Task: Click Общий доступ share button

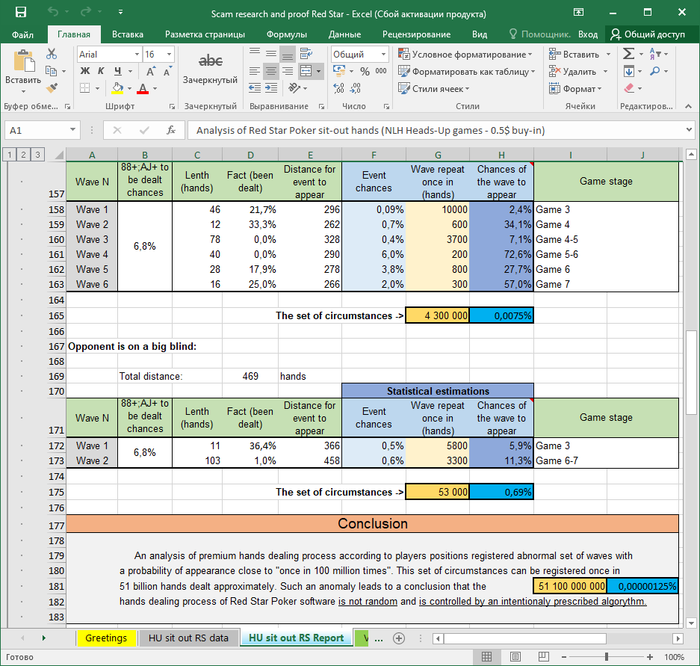Action: [647, 34]
